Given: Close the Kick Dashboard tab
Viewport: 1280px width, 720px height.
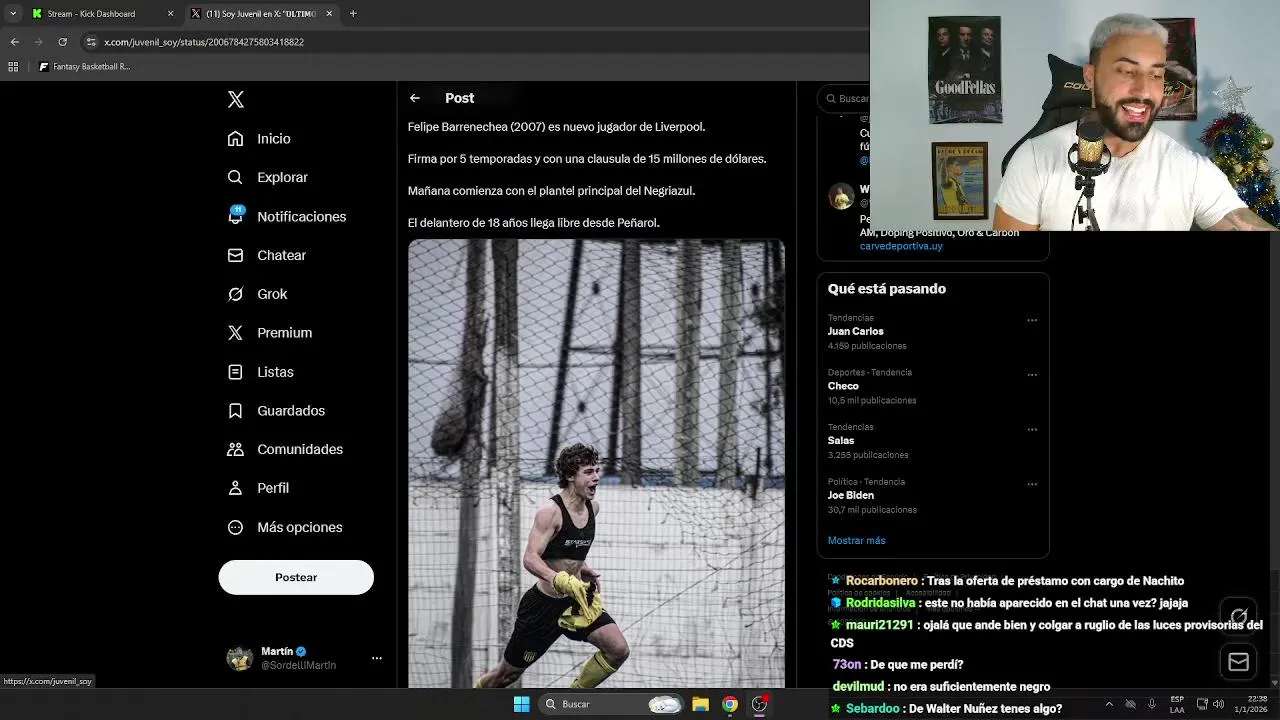Looking at the screenshot, I should [x=170, y=14].
